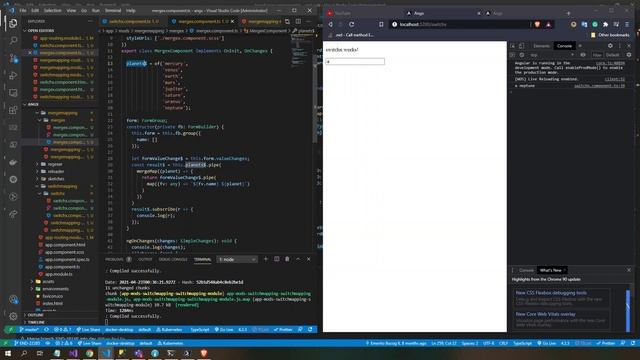Open the VS Code Accounts icon
The height and width of the screenshot is (360, 640).
click(13, 300)
